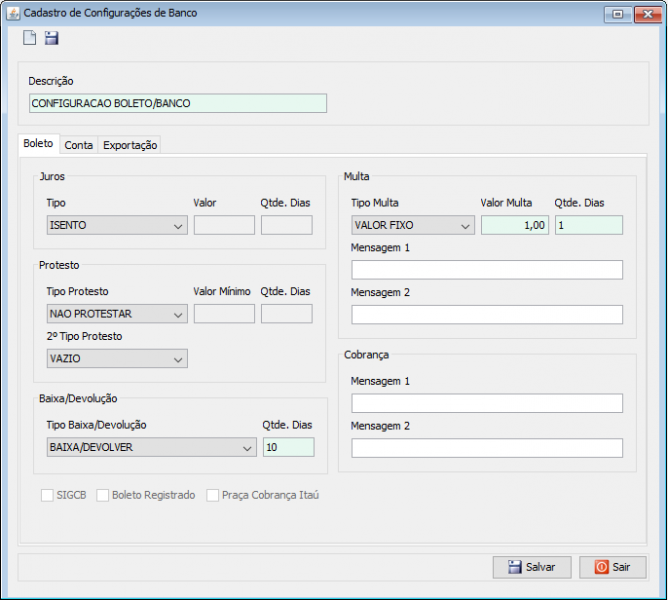Open the Juros Tipo dropdown ISENTO
The image size is (668, 600).
117,225
